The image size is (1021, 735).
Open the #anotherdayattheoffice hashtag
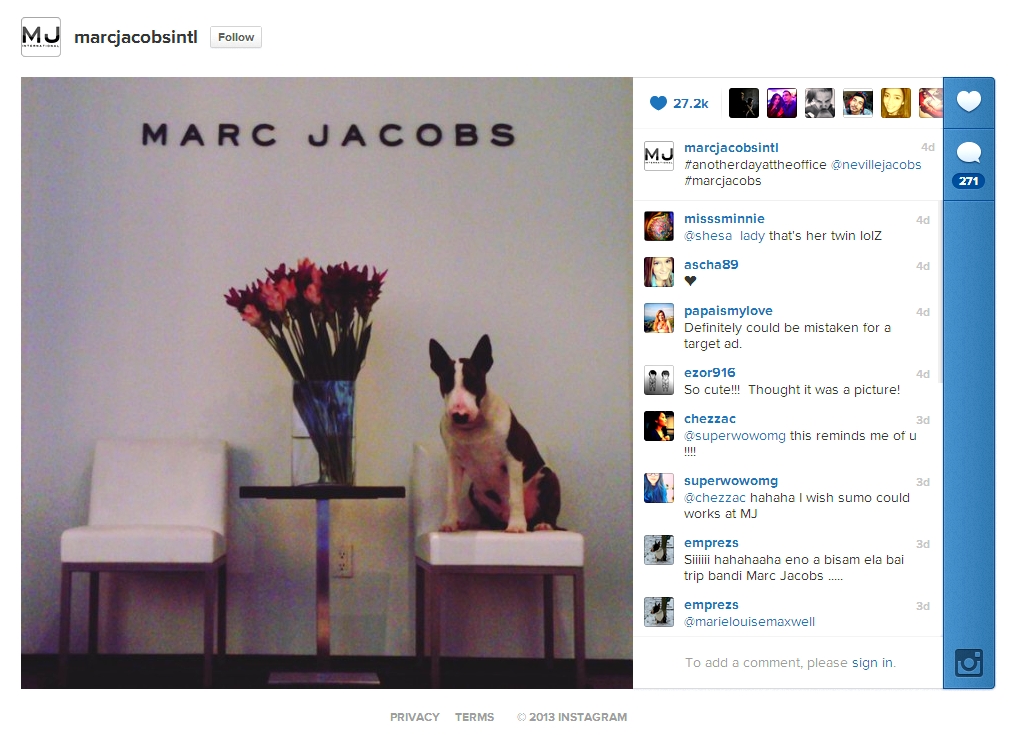[755, 165]
